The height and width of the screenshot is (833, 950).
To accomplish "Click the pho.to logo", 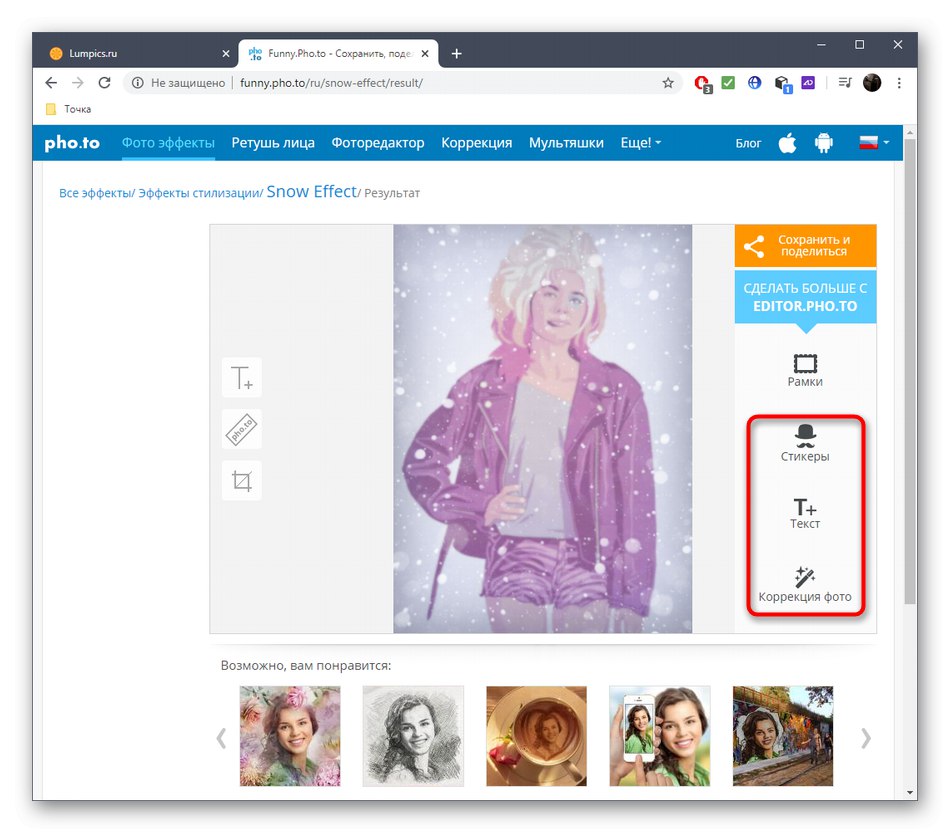I will (72, 143).
